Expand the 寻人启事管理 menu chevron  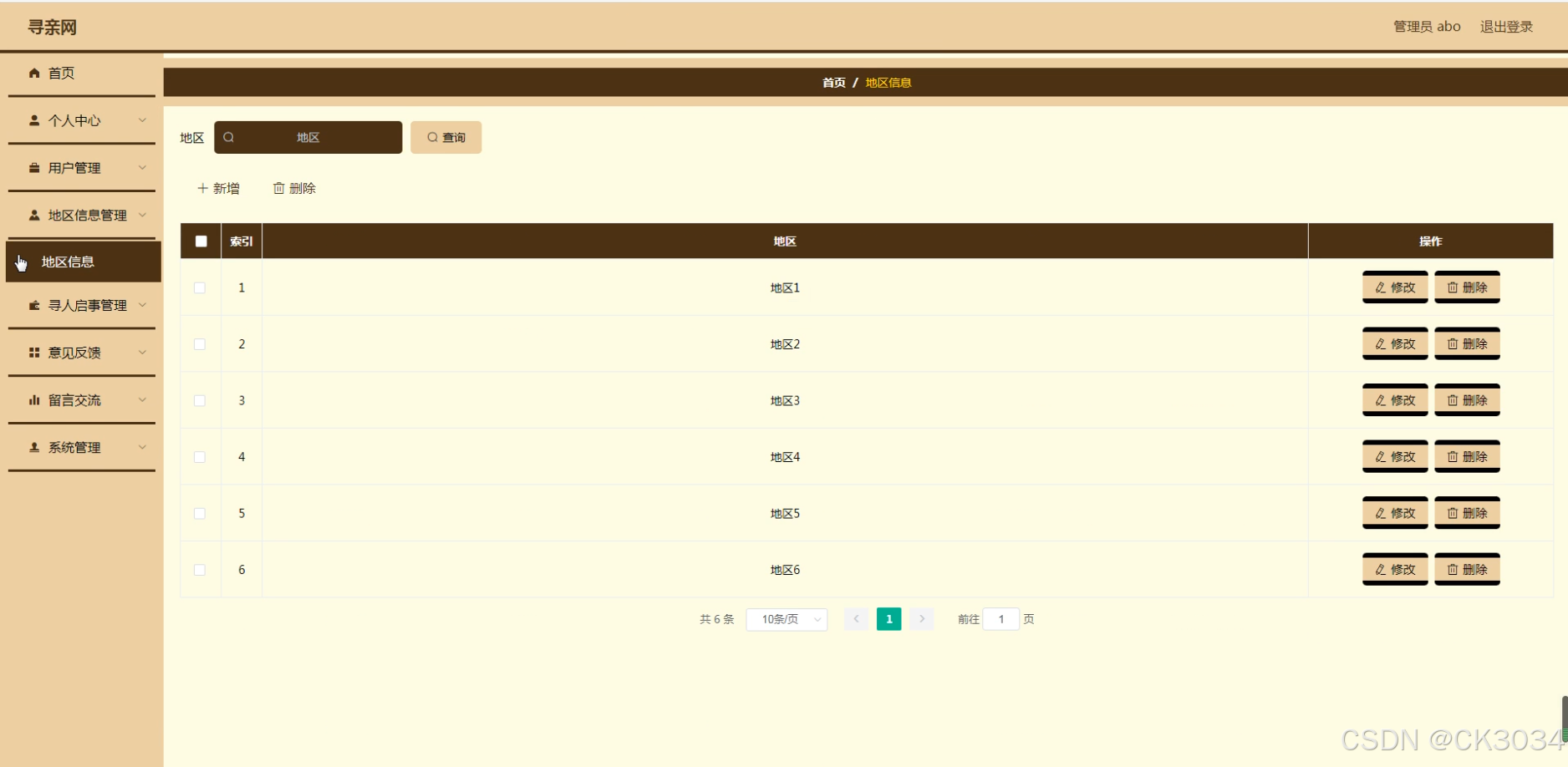click(x=143, y=305)
